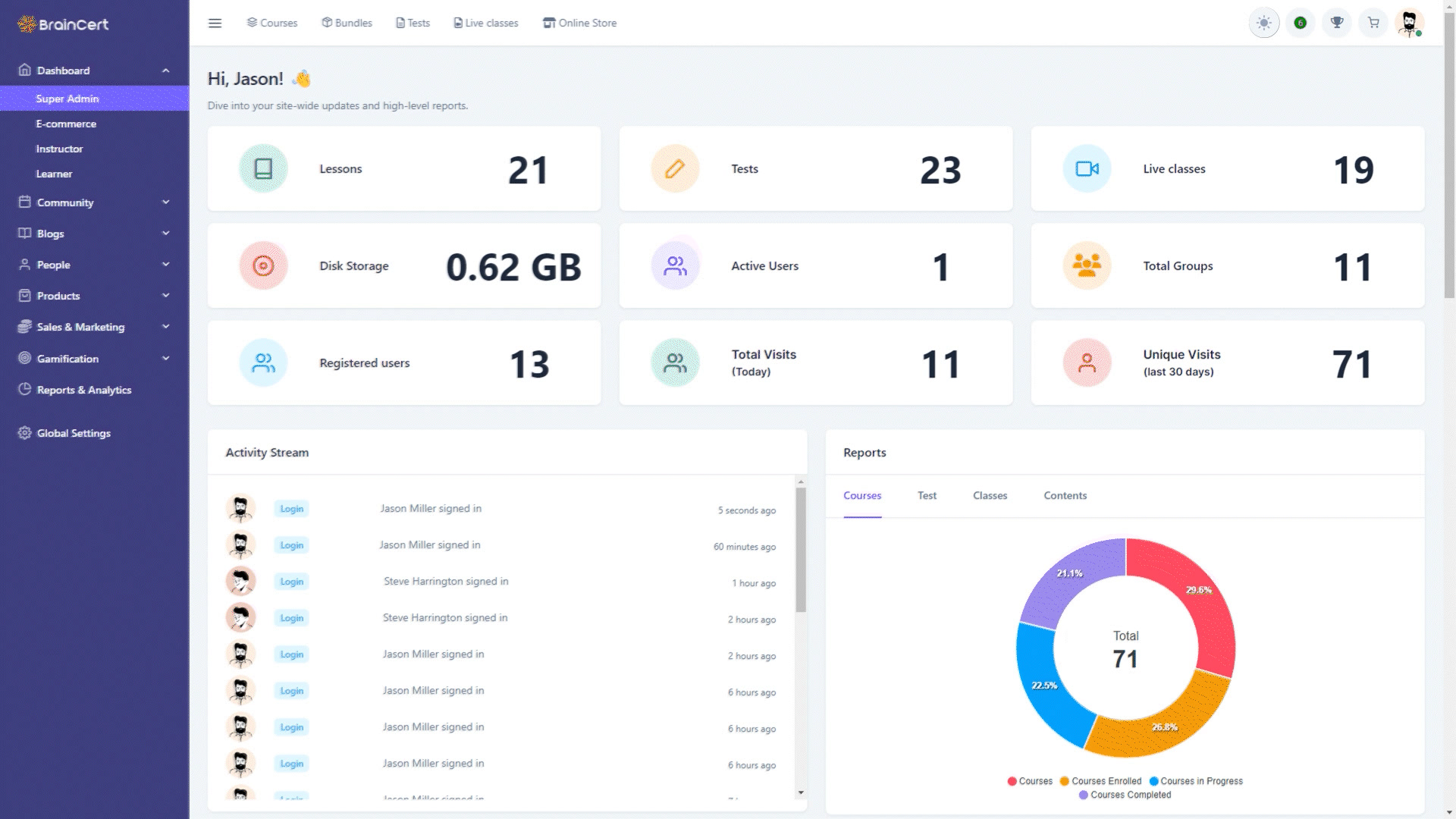The image size is (1456, 819).
Task: Open the green notification badge icon
Action: coord(1300,23)
